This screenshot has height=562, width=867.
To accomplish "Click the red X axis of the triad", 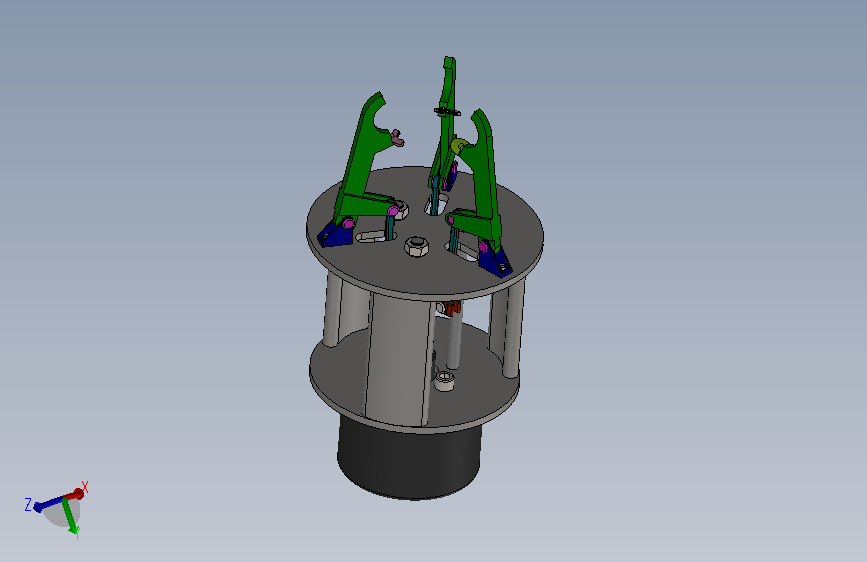I will coord(76,493).
